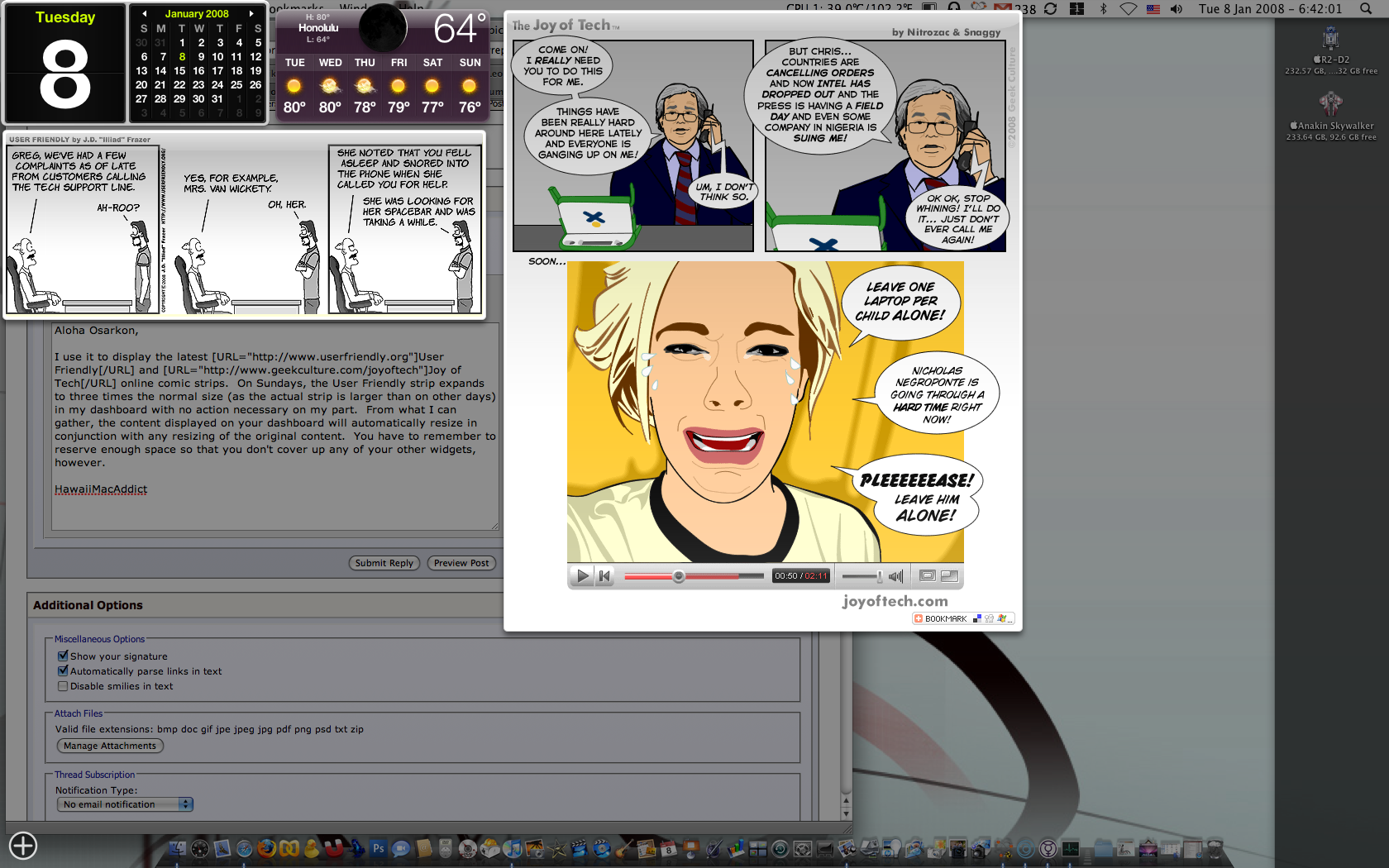The width and height of the screenshot is (1389, 868).
Task: Mute the comic video with the speaker icon
Action: tap(896, 576)
